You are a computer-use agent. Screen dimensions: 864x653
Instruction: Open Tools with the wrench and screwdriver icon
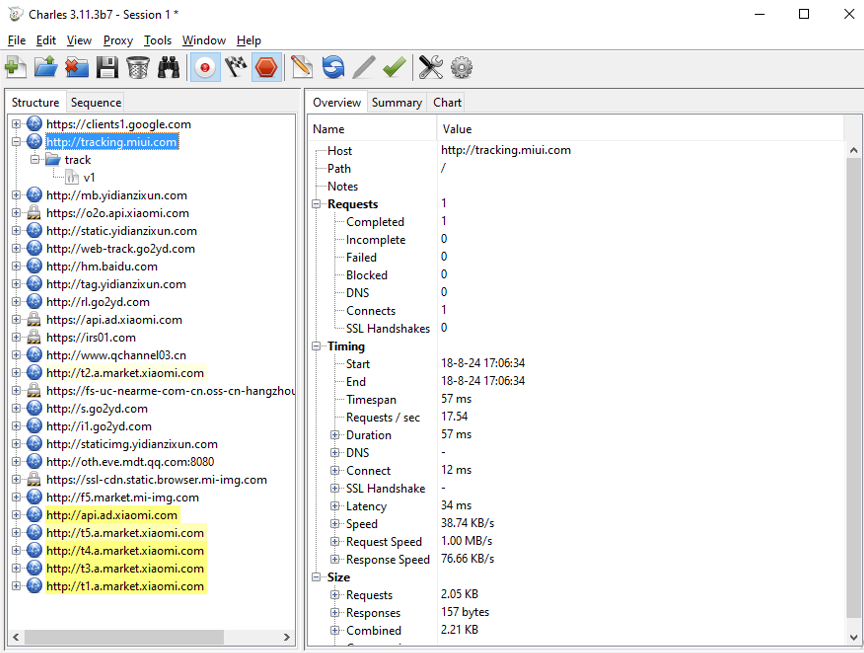point(430,67)
